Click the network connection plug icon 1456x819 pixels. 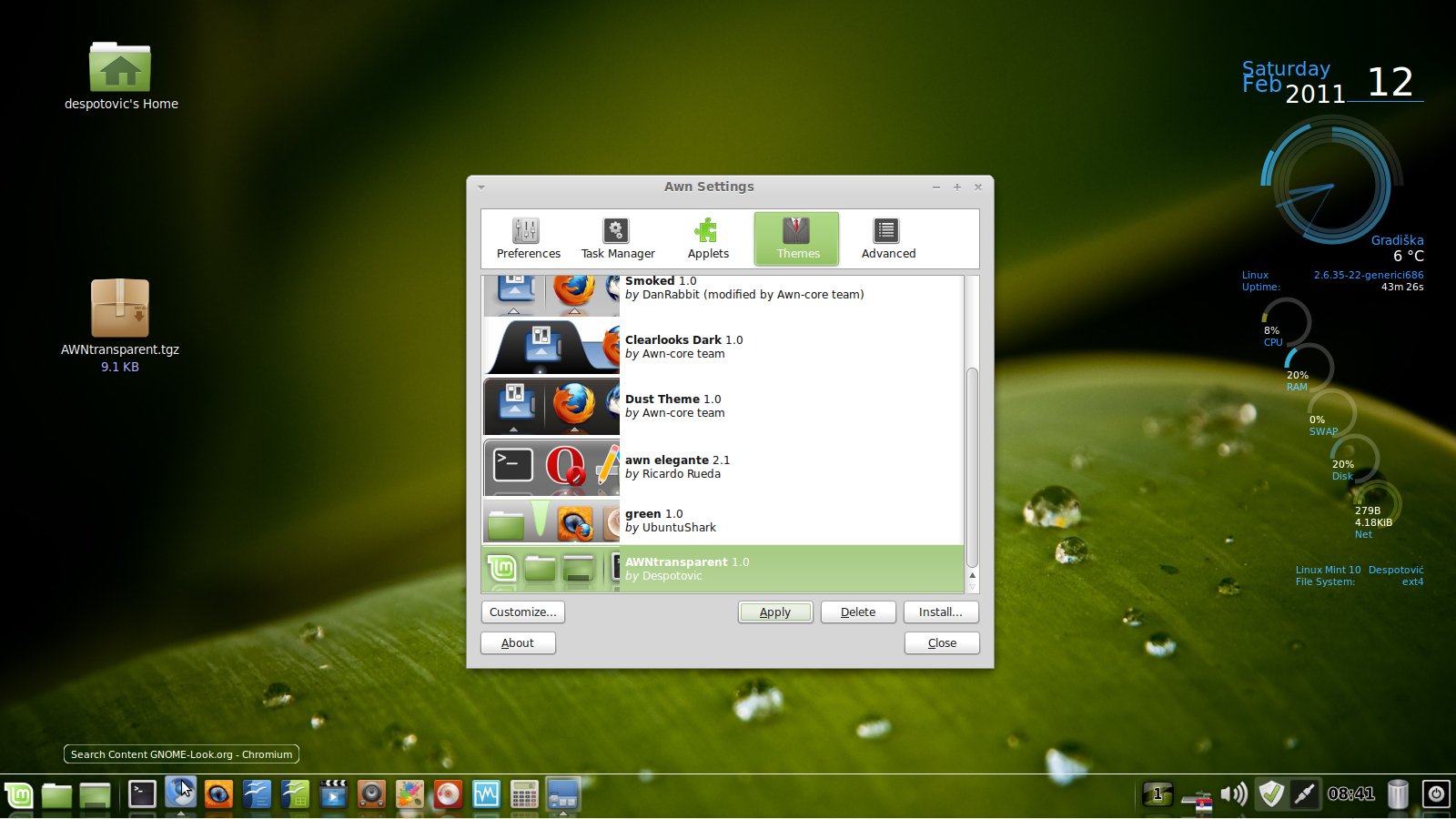pyautogui.click(x=1305, y=794)
